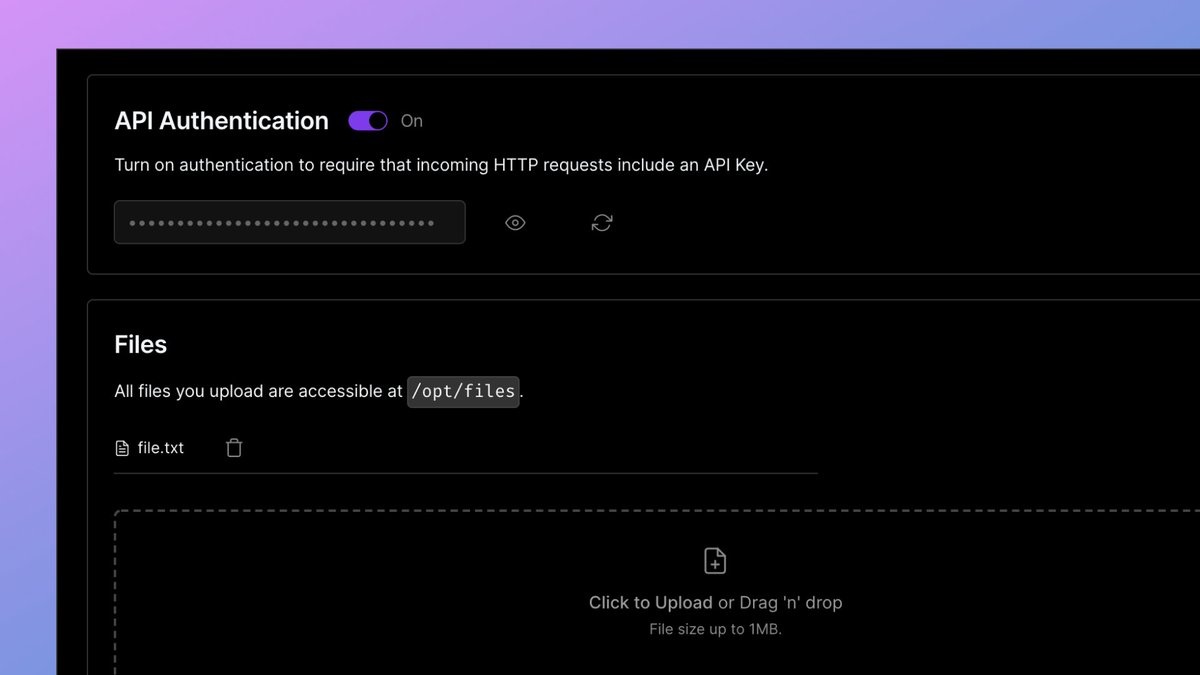1200x675 pixels.
Task: Click the "All files you upload" sentence
Action: coord(319,391)
